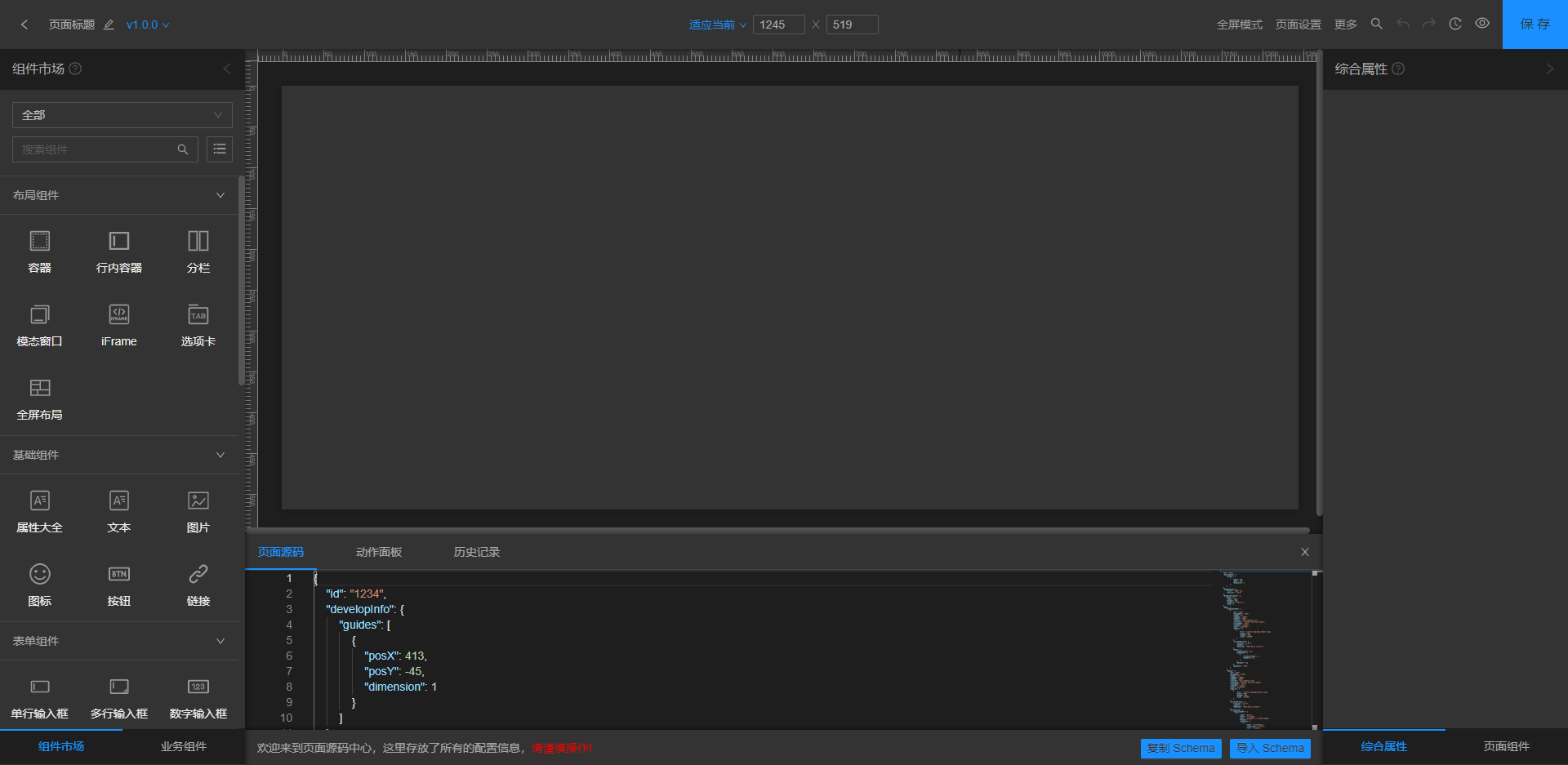Click the 导入 Schema button
The width and height of the screenshot is (1568, 765).
[x=1270, y=748]
